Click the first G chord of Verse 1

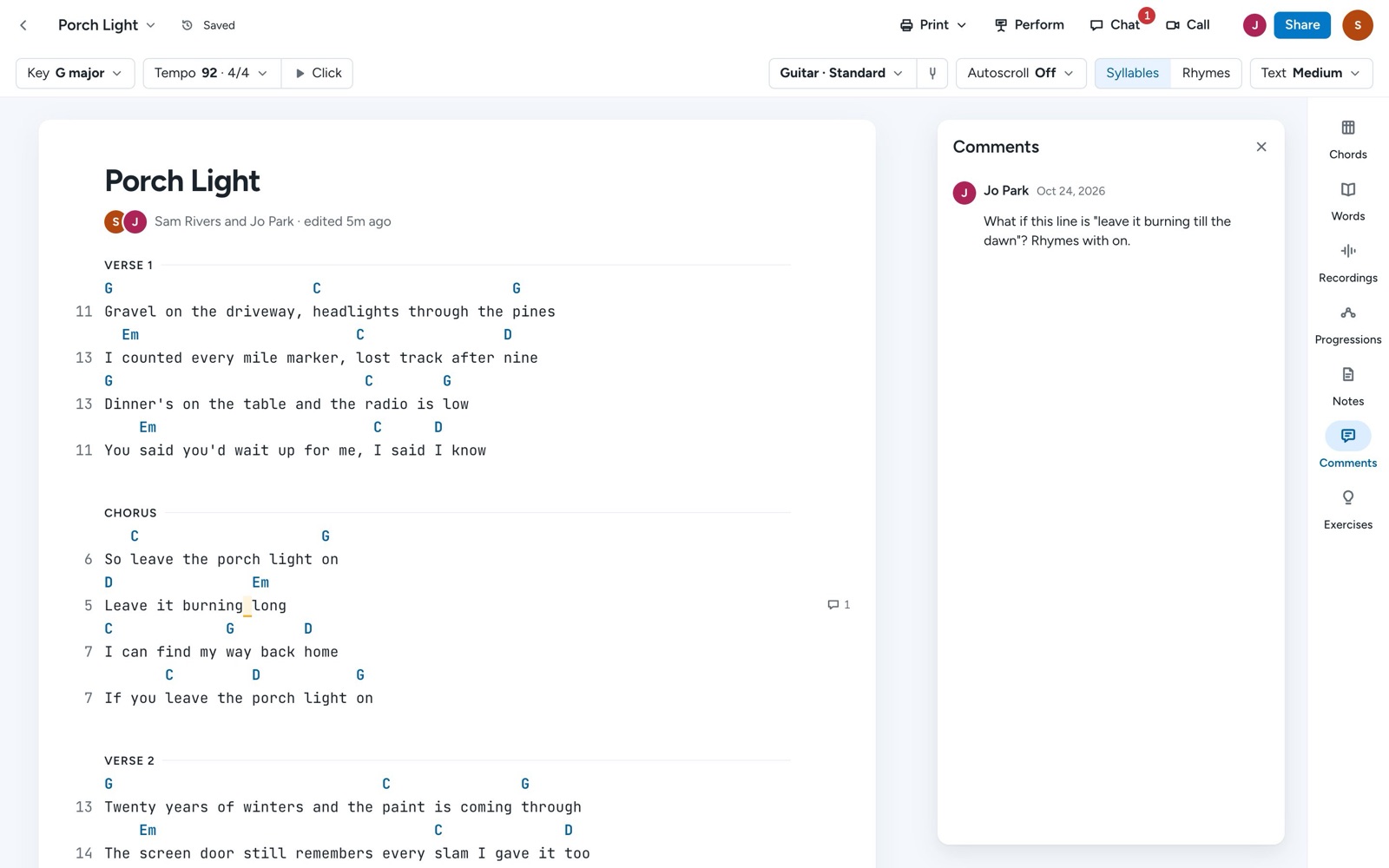click(109, 288)
